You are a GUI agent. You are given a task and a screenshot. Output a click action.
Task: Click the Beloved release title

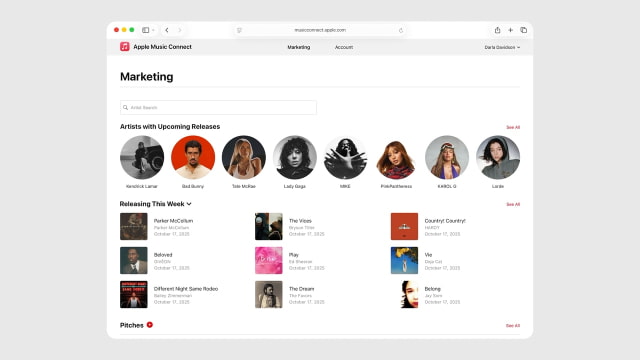point(163,255)
